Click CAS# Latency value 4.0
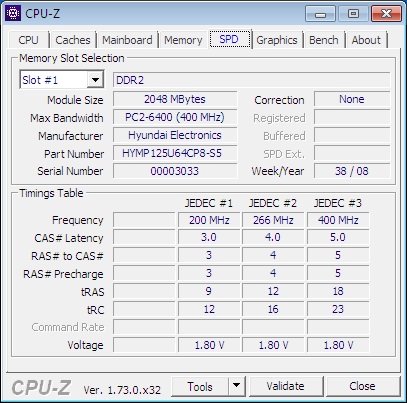 pyautogui.click(x=273, y=237)
